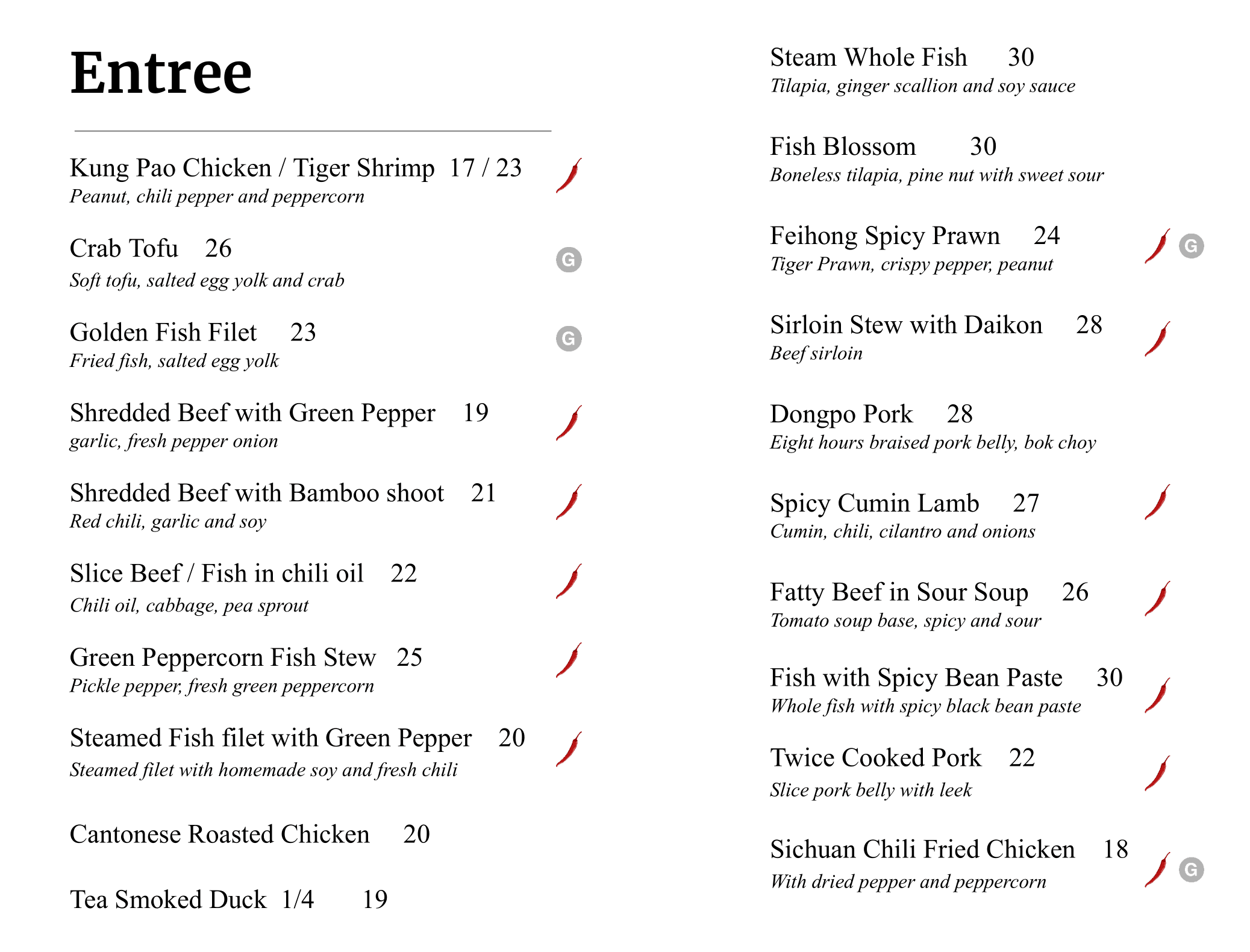Click the chili icon beside Green Peppercorn Fish Stew
Screen dimensions: 1250x952
tap(569, 660)
